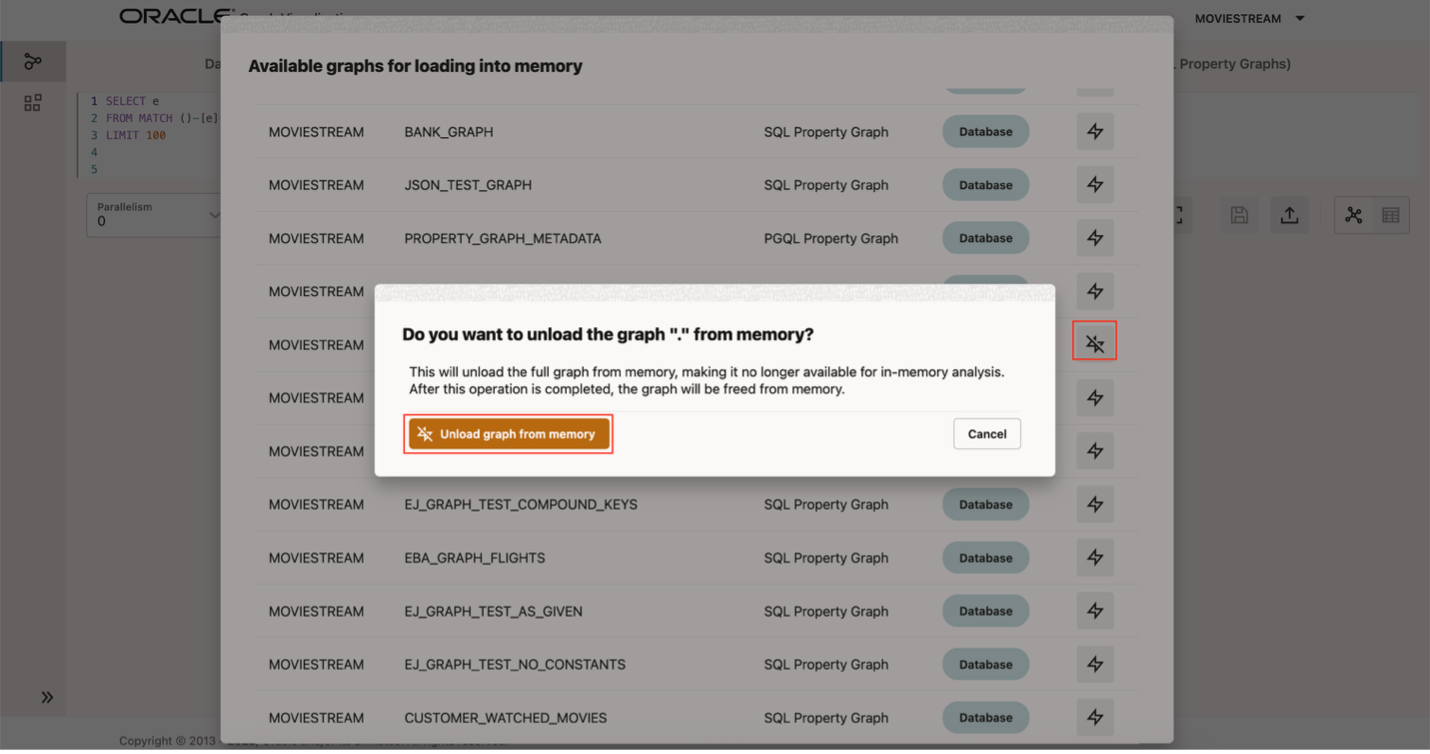Load EBA_GRAPH_FLIGHTS into memory icon
The image size is (1430, 754).
click(x=1095, y=558)
